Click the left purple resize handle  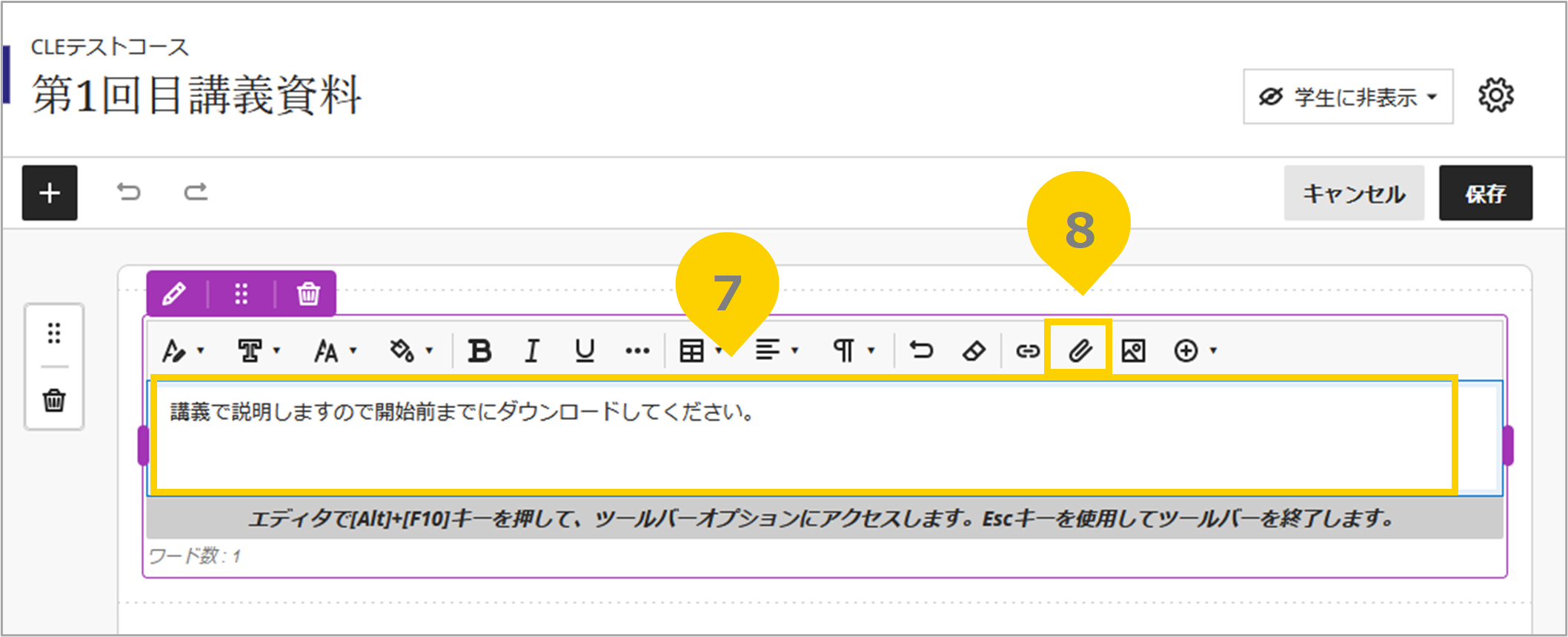(144, 445)
